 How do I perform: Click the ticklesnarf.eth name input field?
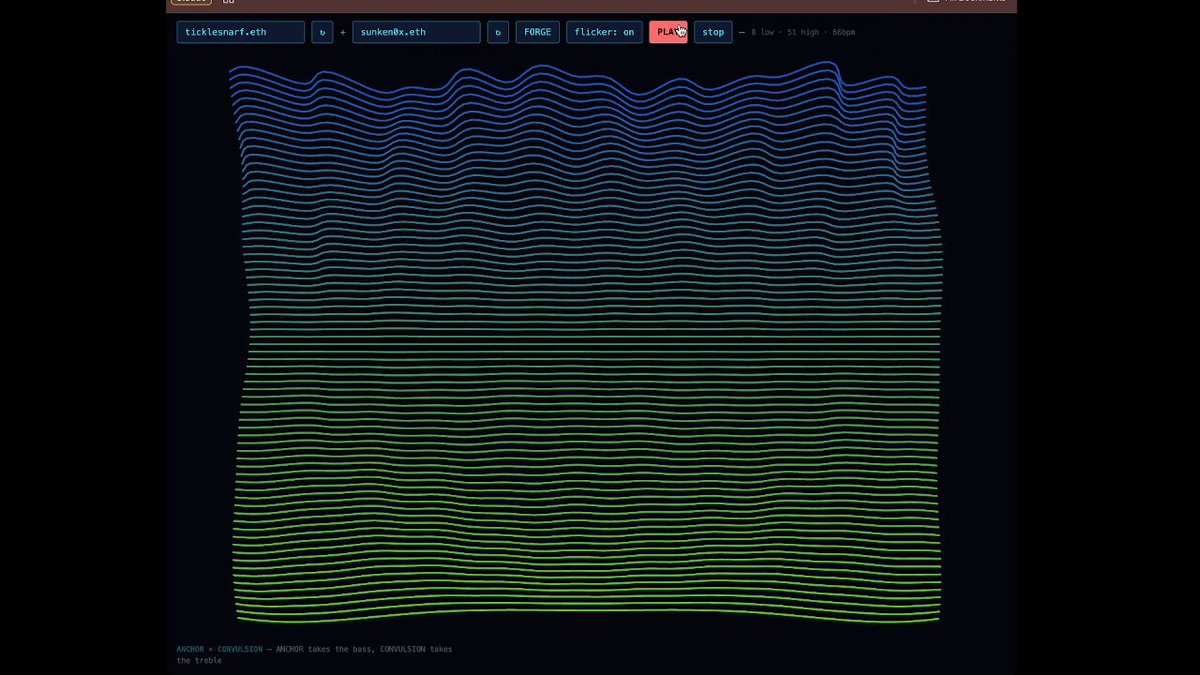pyautogui.click(x=241, y=32)
